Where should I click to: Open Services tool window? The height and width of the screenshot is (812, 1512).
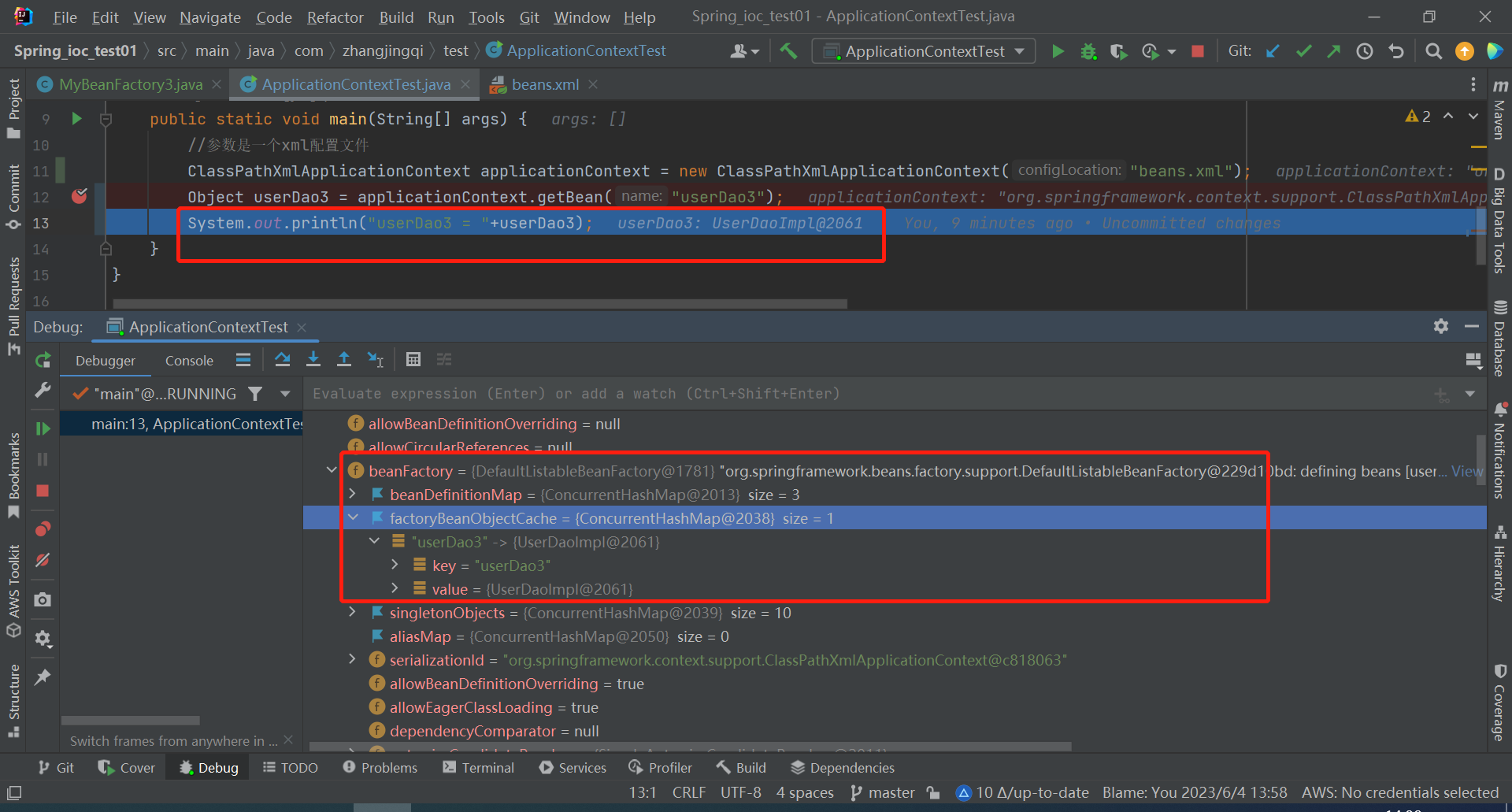tap(573, 768)
